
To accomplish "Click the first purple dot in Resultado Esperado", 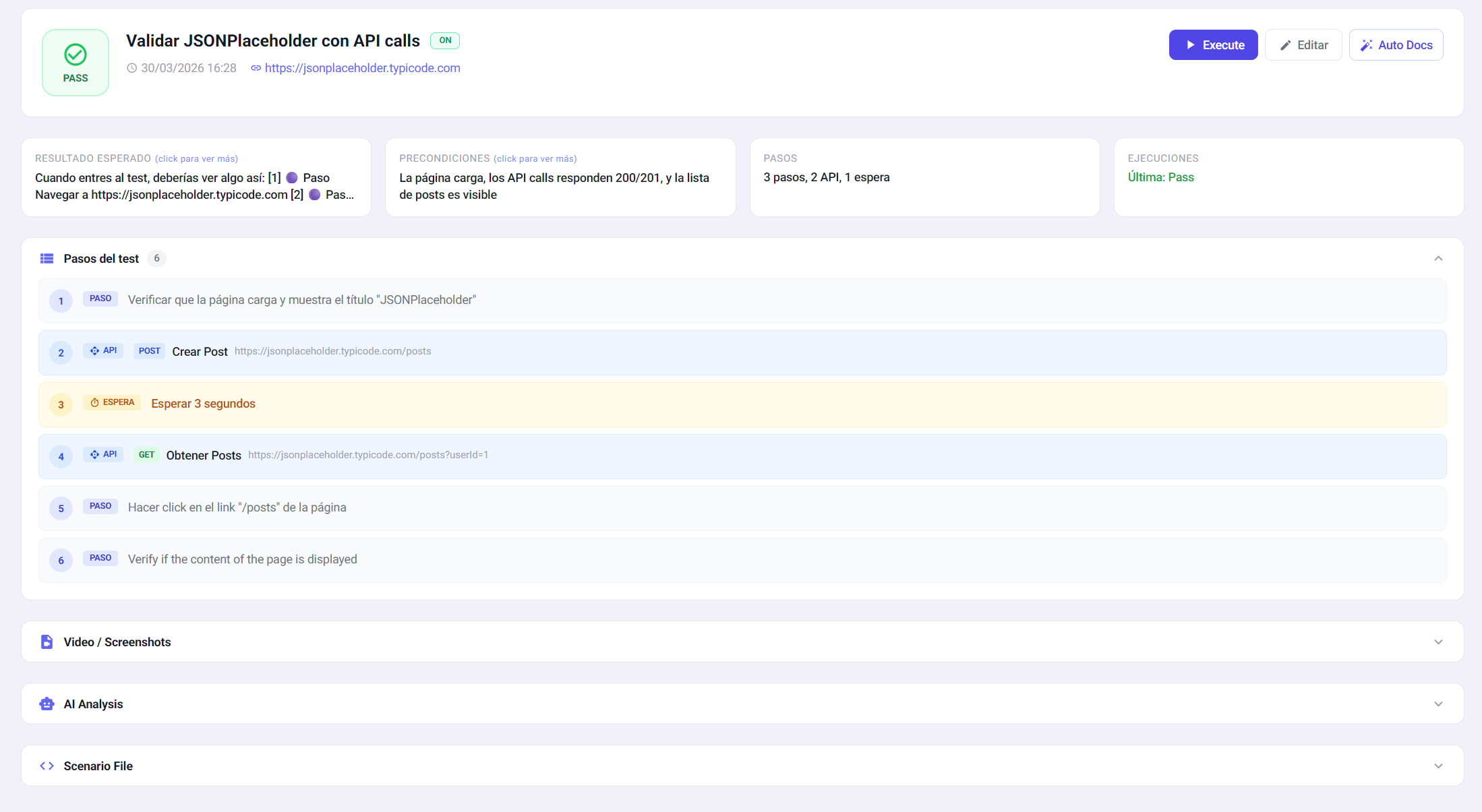I will (292, 178).
